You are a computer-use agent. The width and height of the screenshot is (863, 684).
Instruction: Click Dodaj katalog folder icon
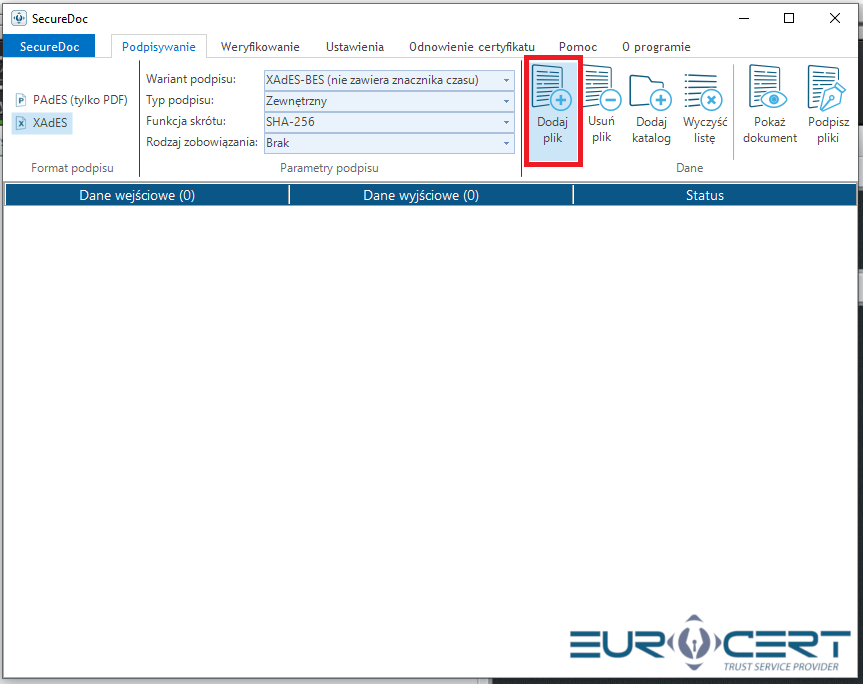click(x=651, y=92)
